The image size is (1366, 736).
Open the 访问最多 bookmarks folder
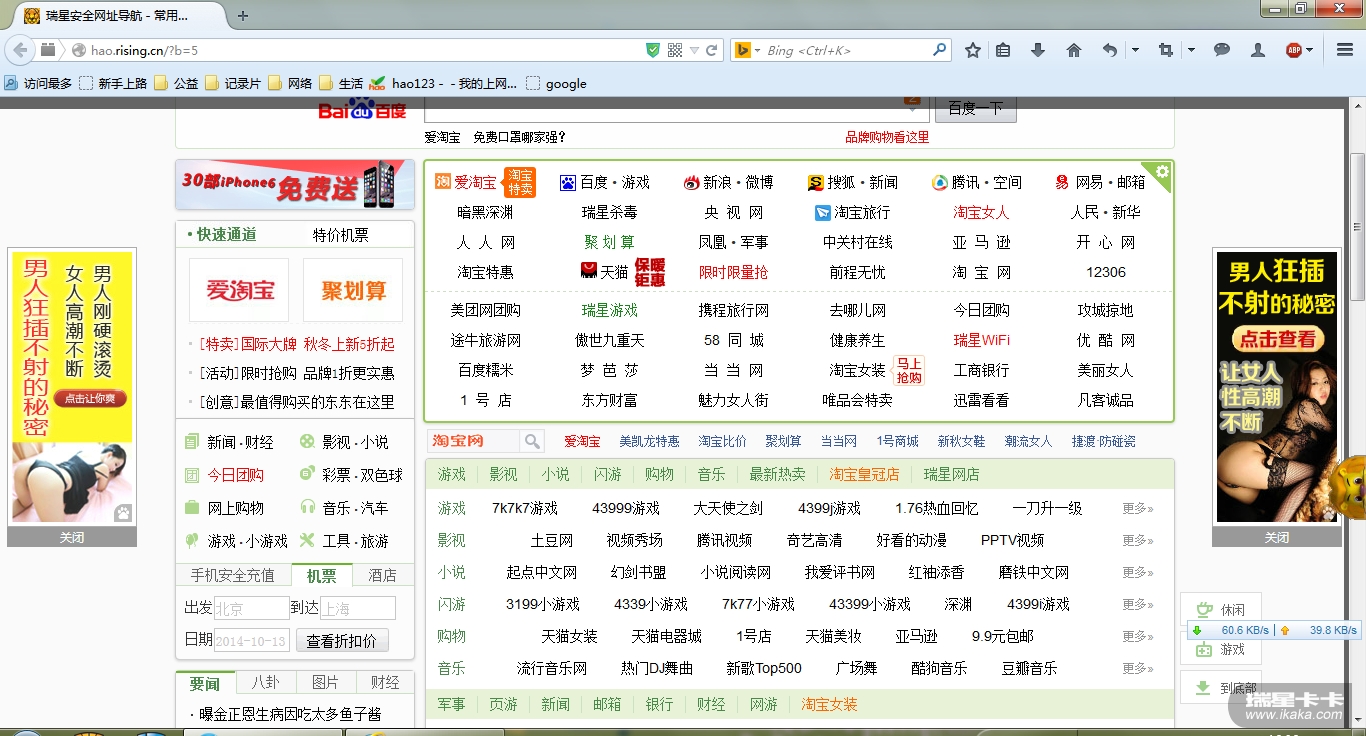[39, 84]
